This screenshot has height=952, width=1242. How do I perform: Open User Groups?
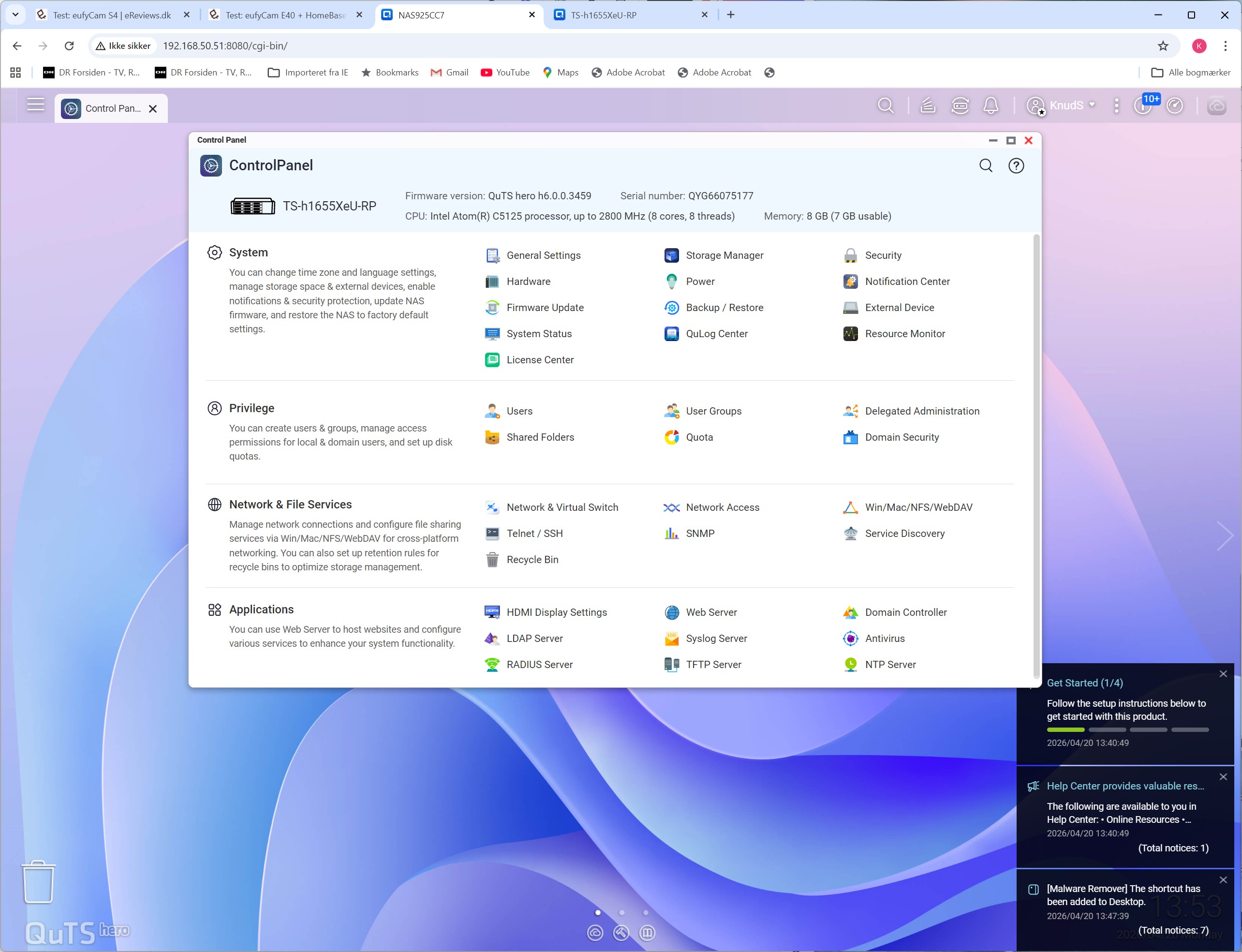coord(703,411)
